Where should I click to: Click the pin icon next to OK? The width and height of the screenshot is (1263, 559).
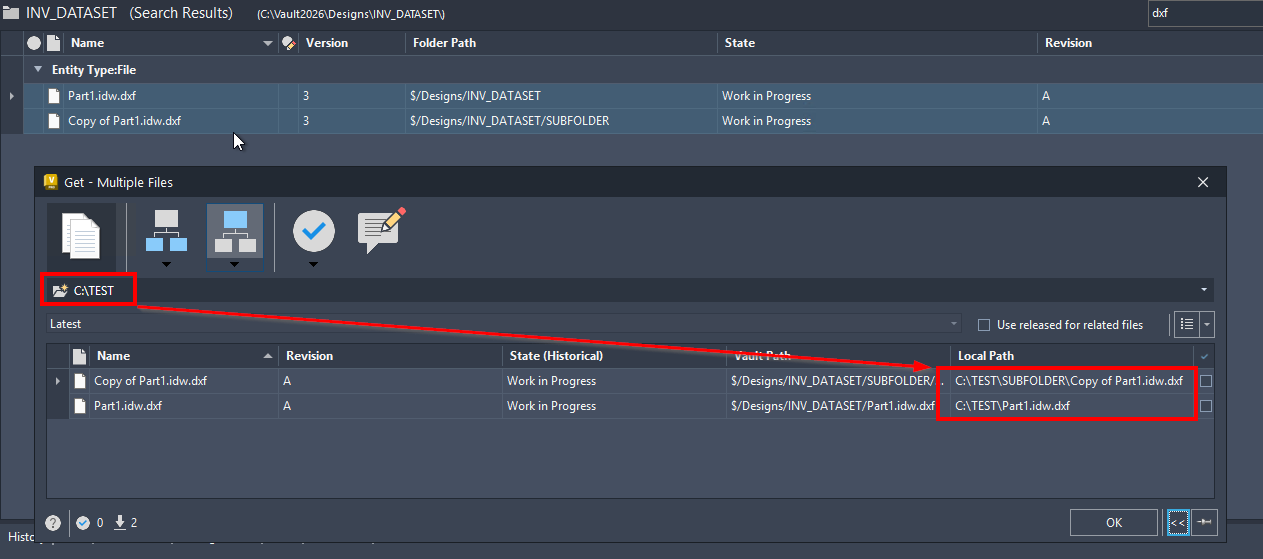click(x=1204, y=522)
